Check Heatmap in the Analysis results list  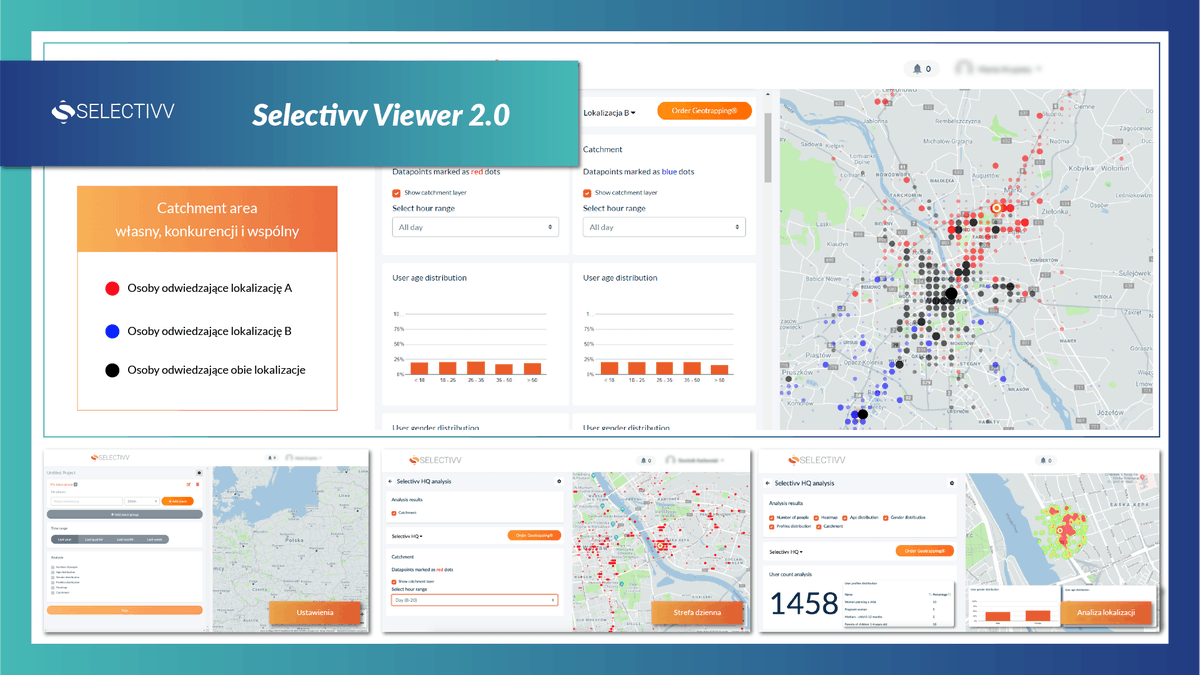coord(816,517)
